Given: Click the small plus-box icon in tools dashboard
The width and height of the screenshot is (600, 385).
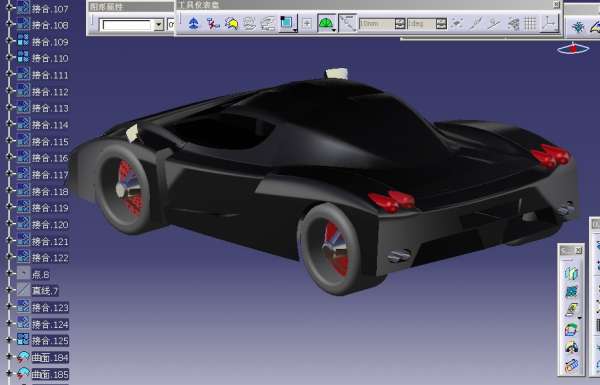Looking at the screenshot, I should pyautogui.click(x=307, y=23).
